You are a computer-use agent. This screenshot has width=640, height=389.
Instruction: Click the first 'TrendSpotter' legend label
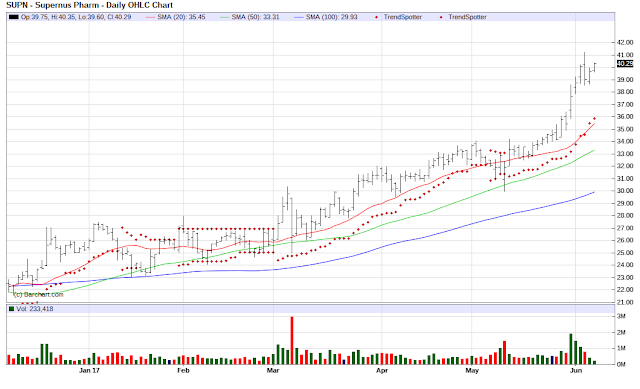[402, 17]
